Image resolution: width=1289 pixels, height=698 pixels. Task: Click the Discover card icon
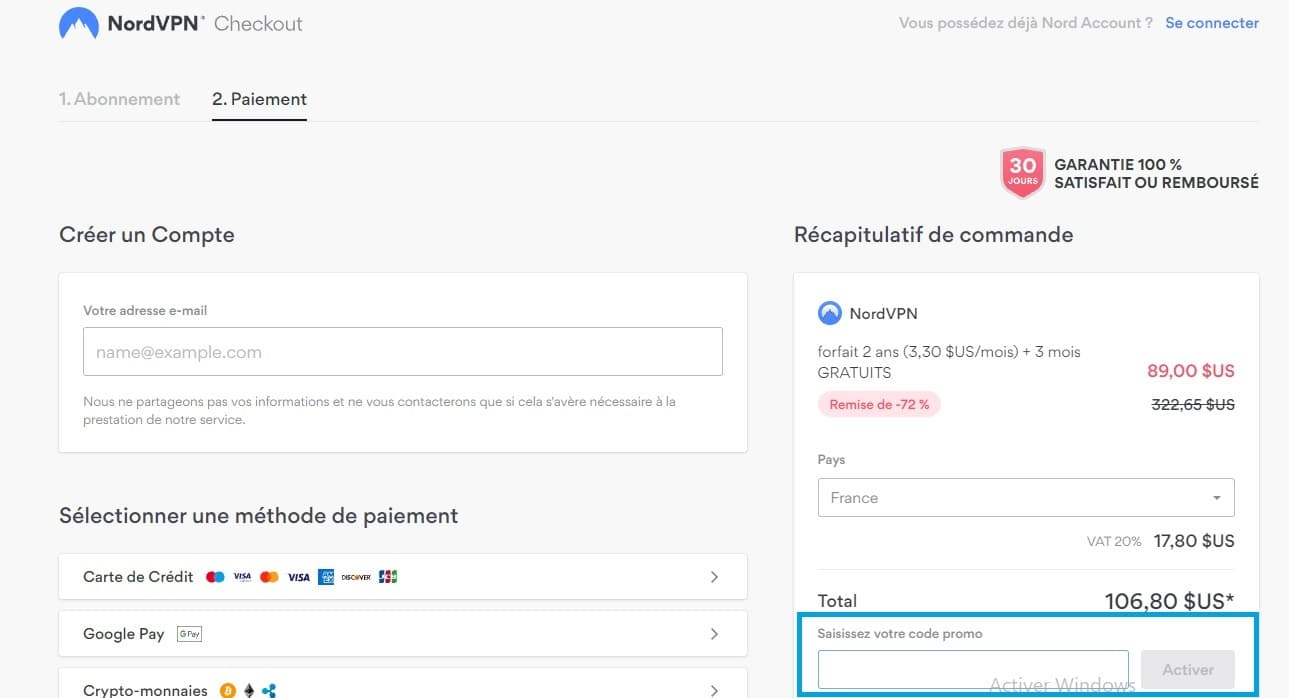click(x=355, y=576)
